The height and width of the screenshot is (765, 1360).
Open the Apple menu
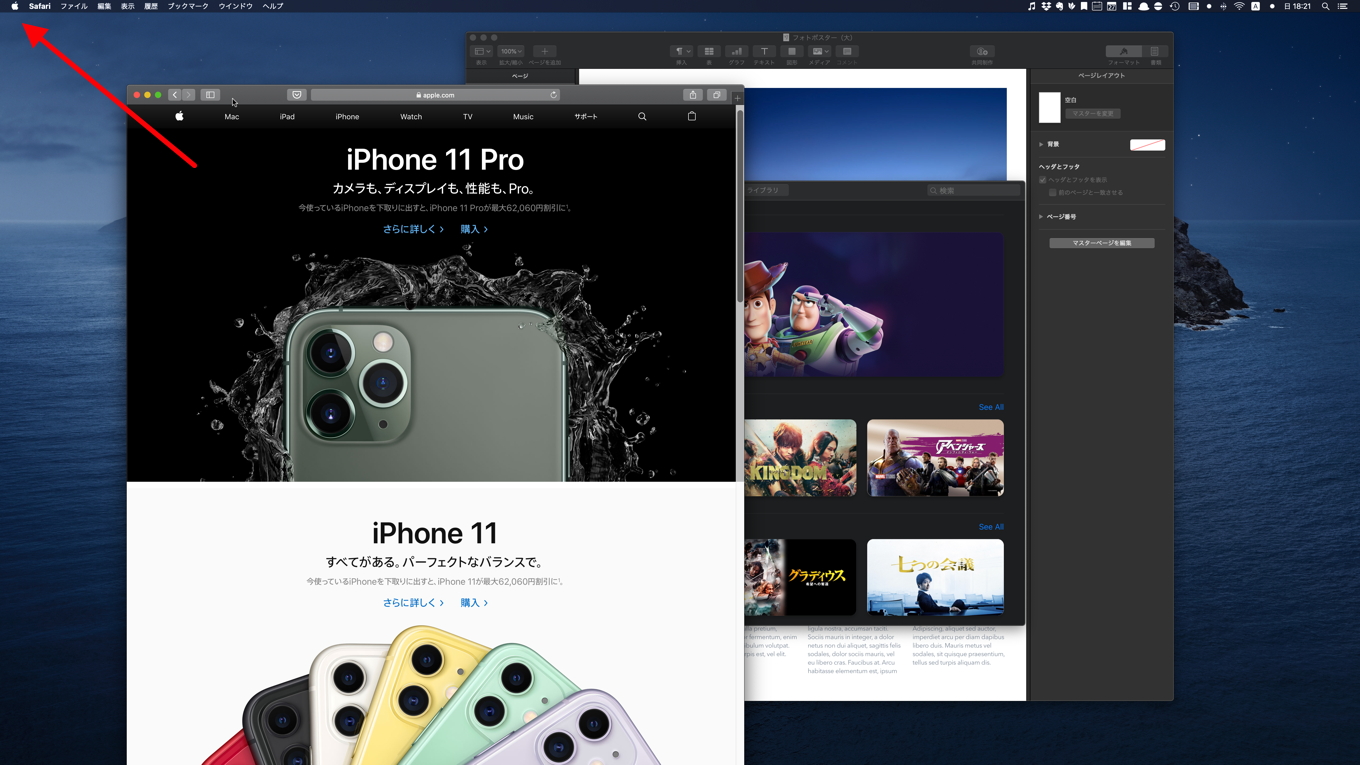tap(15, 6)
